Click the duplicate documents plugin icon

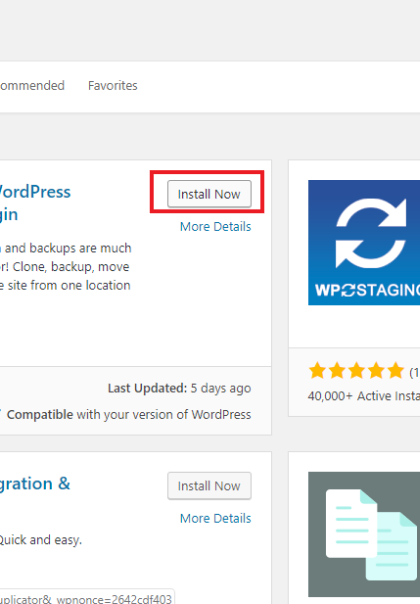point(364,534)
